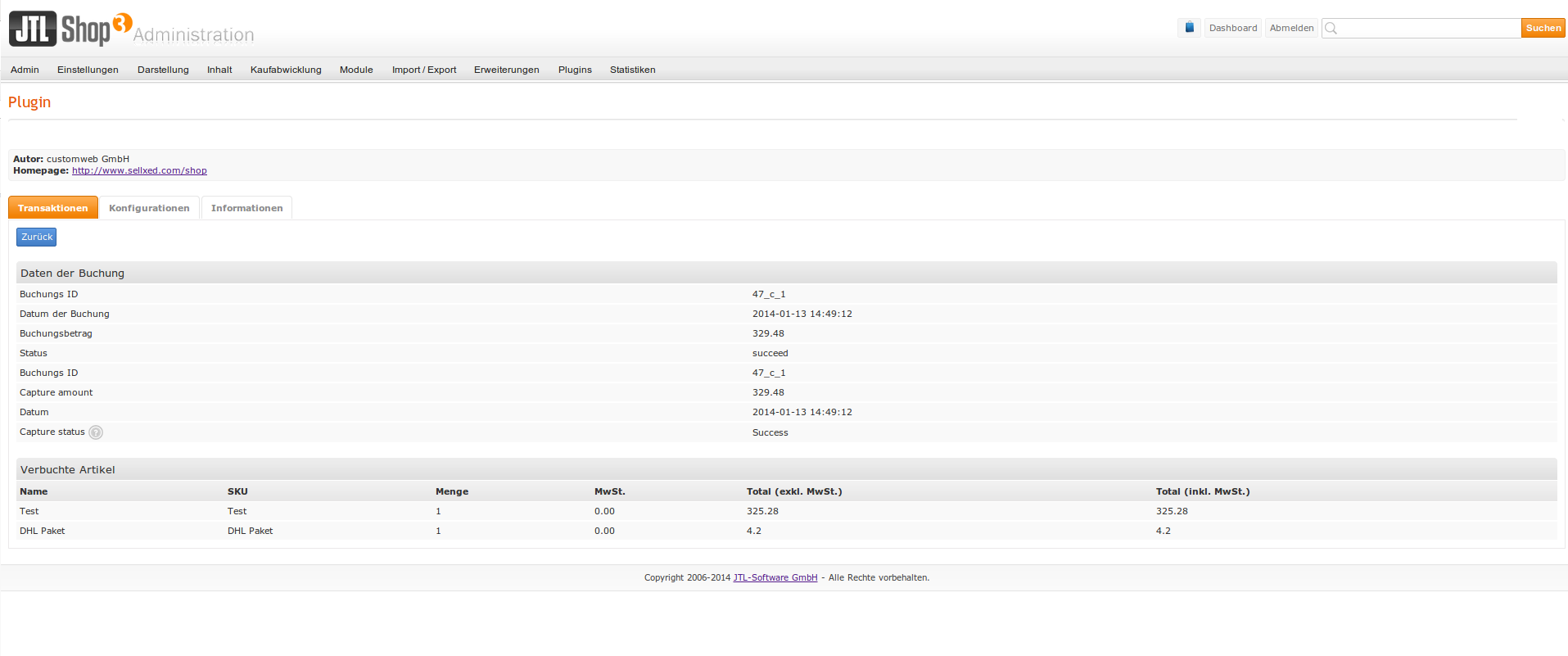Image resolution: width=1568 pixels, height=656 pixels.
Task: Click the JTL Shop3 logo
Action: (70, 29)
